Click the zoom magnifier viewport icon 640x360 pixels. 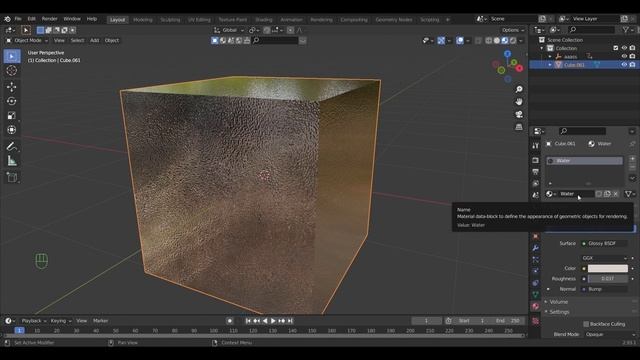[519, 89]
